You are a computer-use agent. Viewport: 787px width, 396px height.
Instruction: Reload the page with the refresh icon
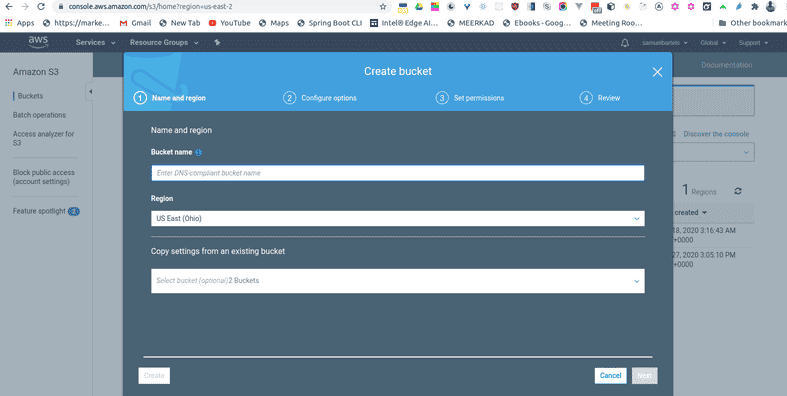(41, 7)
